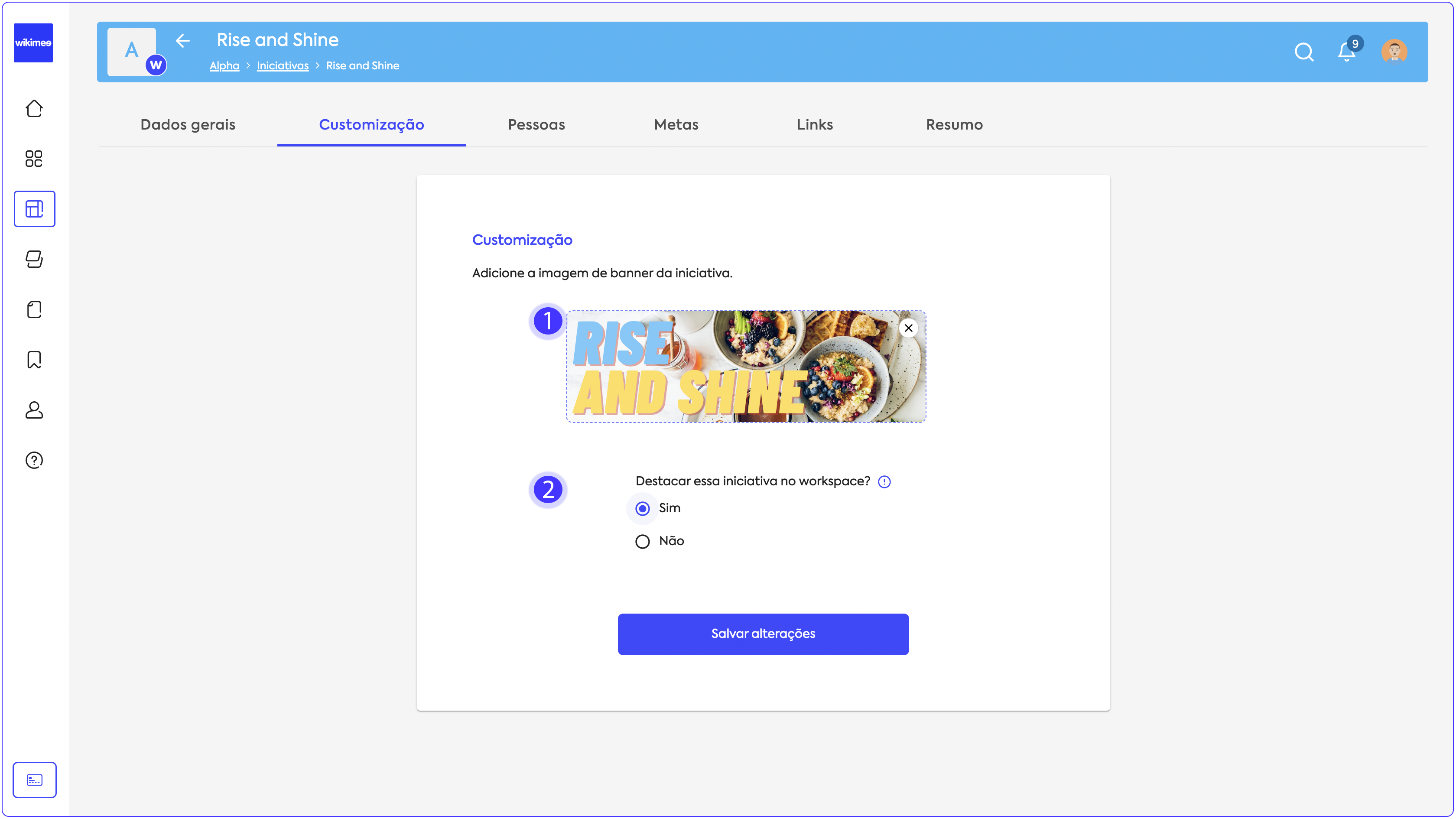Image resolution: width=1456 pixels, height=819 pixels.
Task: Click the info icon next to Destacar question
Action: (x=884, y=482)
